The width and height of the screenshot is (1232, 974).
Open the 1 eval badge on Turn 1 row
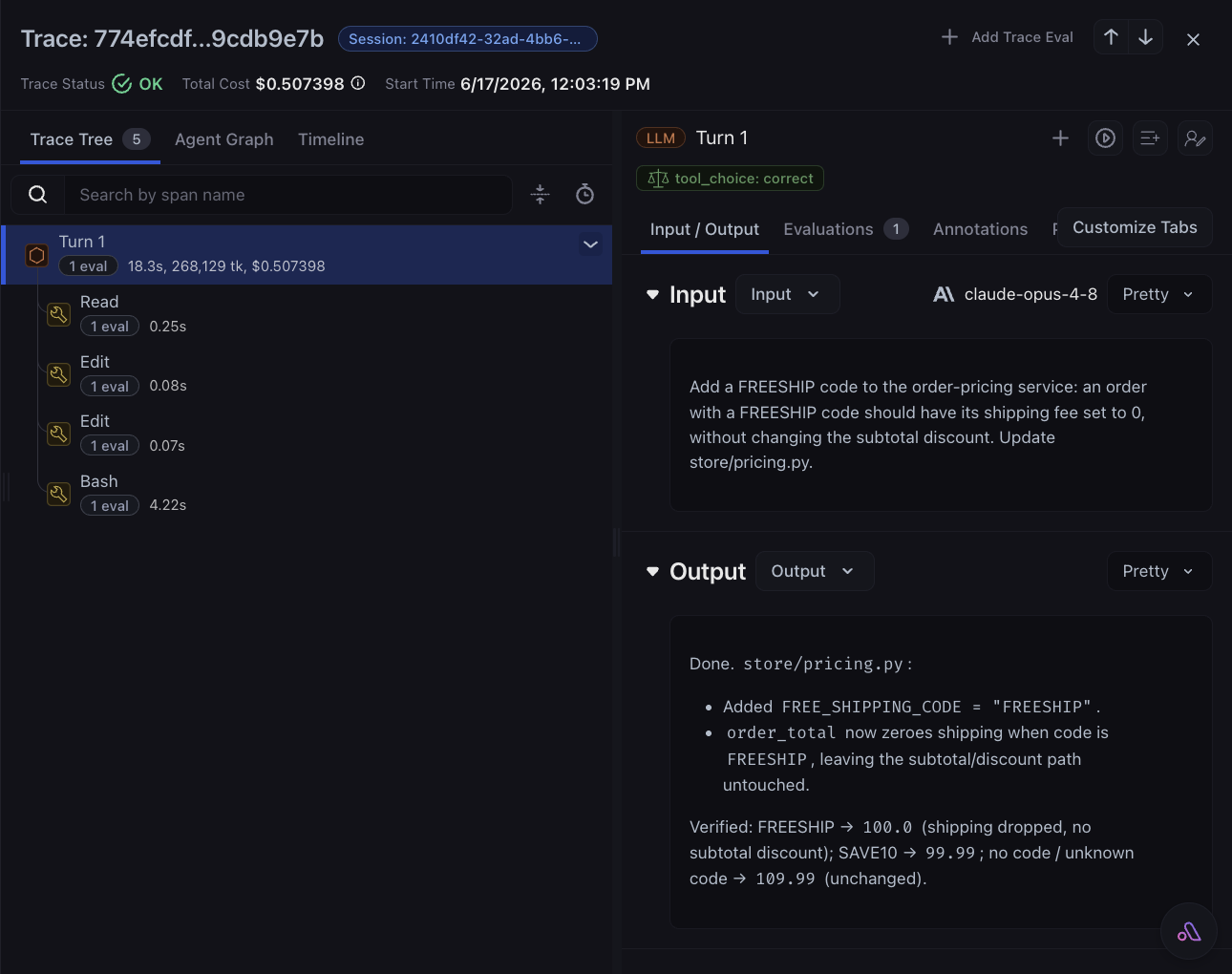point(88,266)
